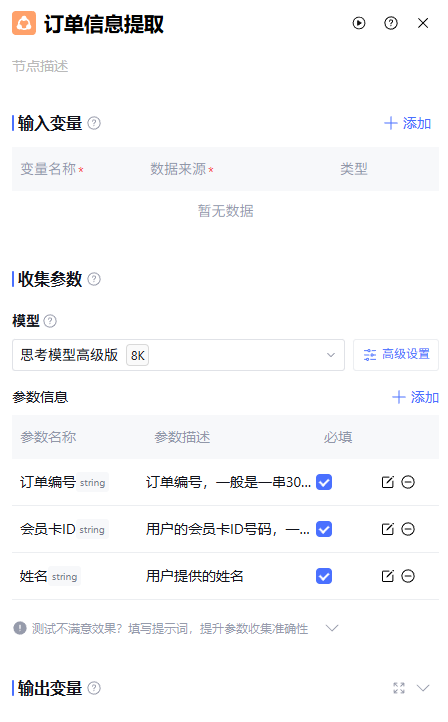Toggle required checkbox for 姓名
448x722 pixels.
[324, 576]
